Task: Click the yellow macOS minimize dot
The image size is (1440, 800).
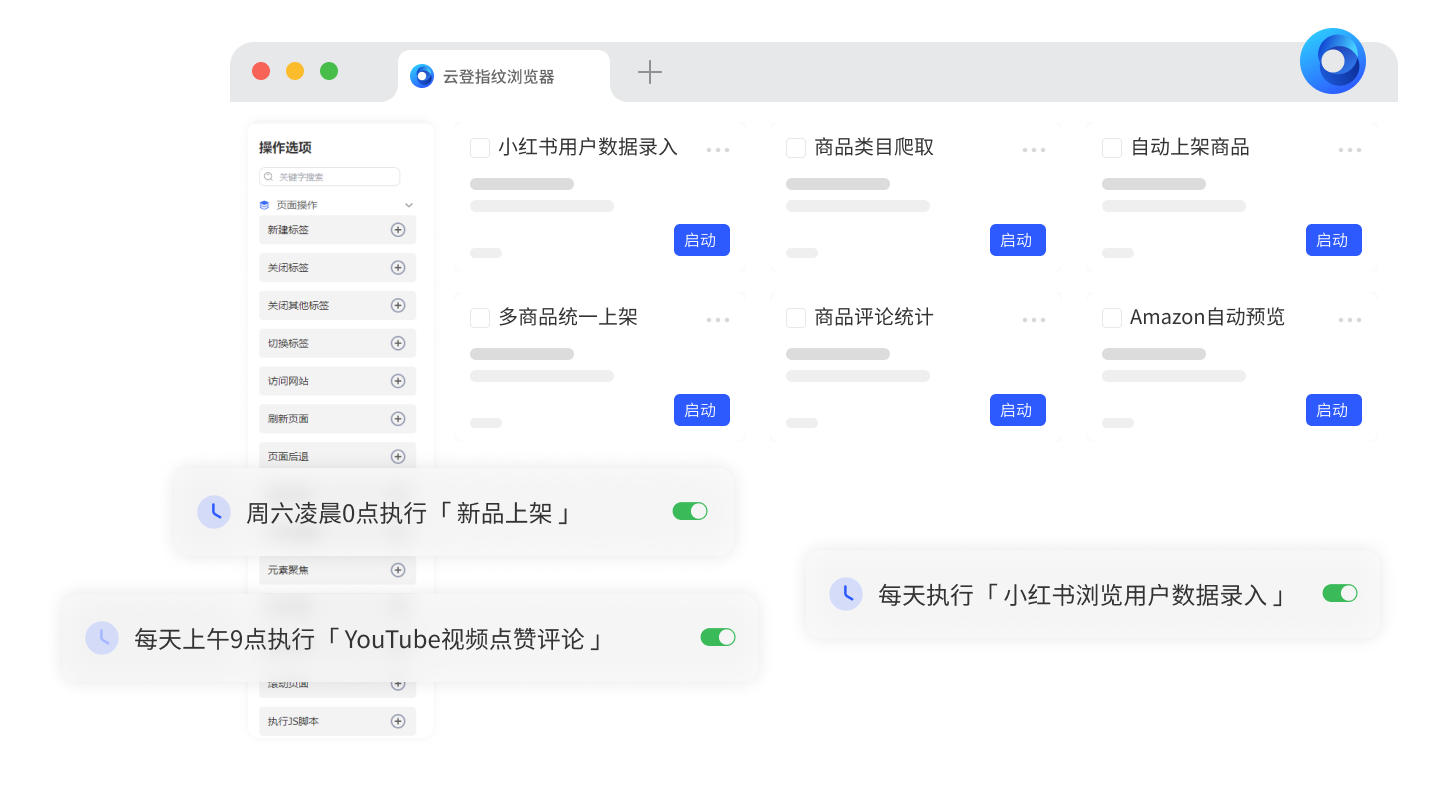Action: (x=295, y=71)
